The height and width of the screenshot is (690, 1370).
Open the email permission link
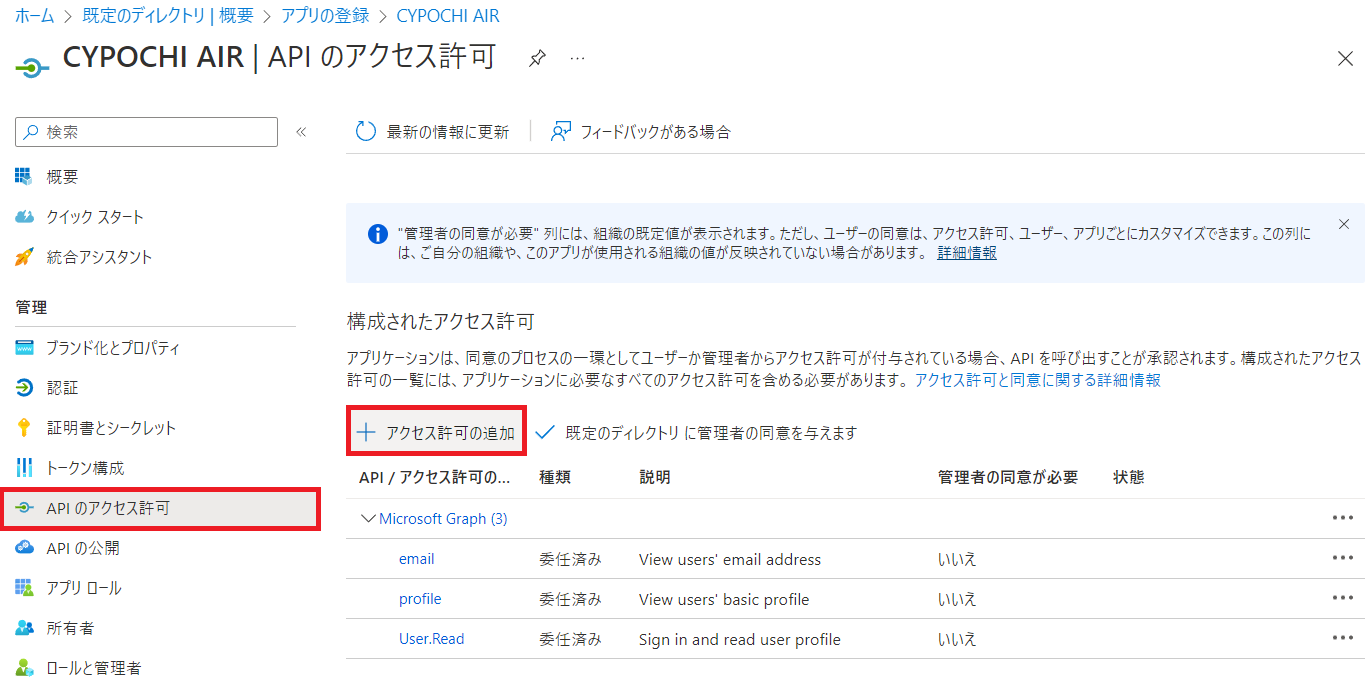click(417, 559)
